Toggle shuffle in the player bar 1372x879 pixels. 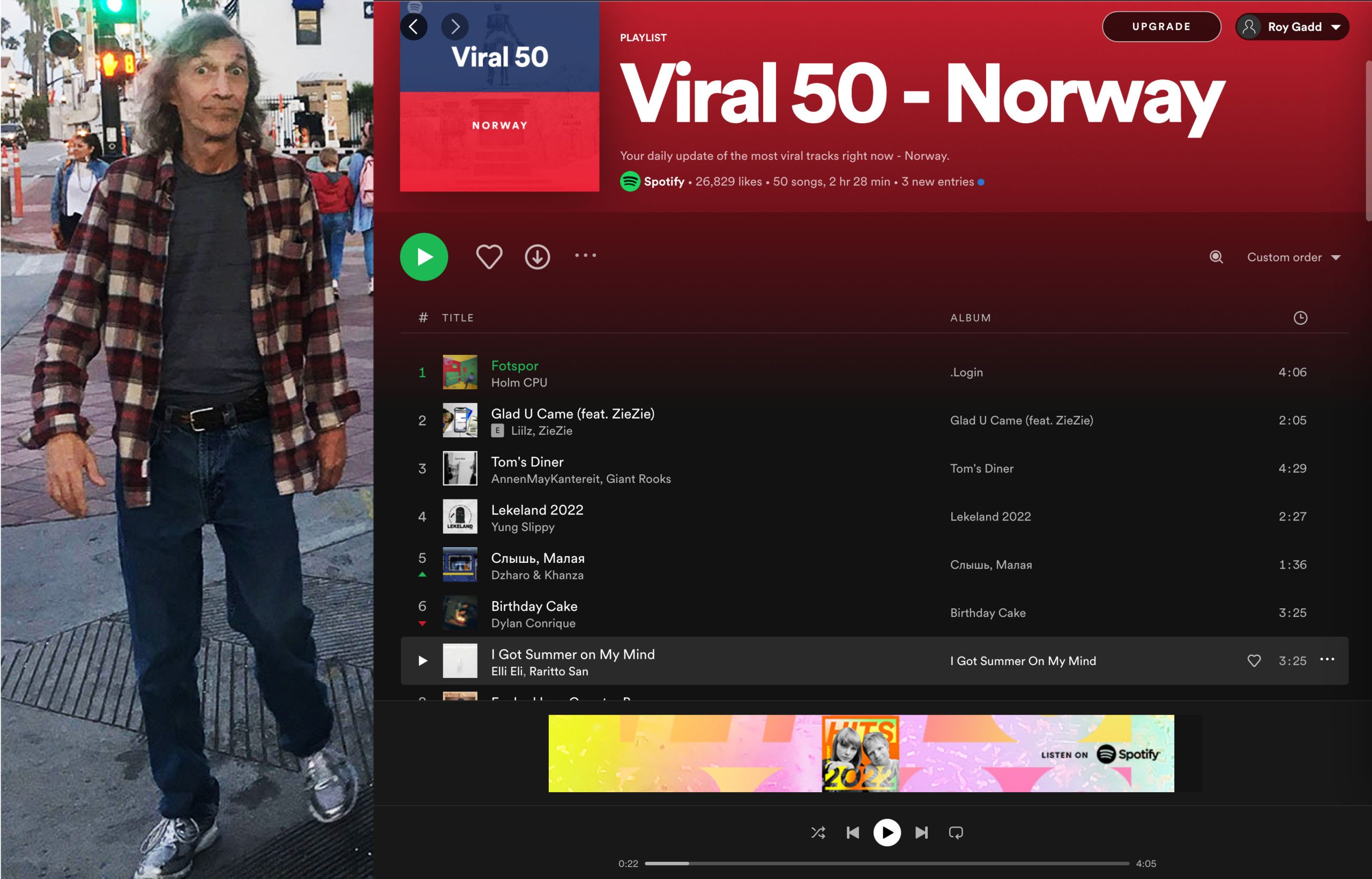818,832
